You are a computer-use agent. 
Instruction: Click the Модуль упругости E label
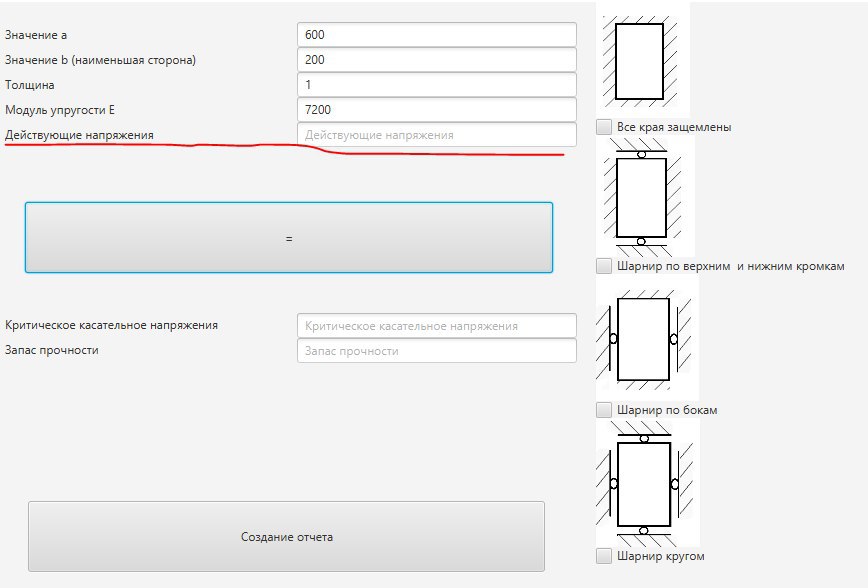point(60,110)
